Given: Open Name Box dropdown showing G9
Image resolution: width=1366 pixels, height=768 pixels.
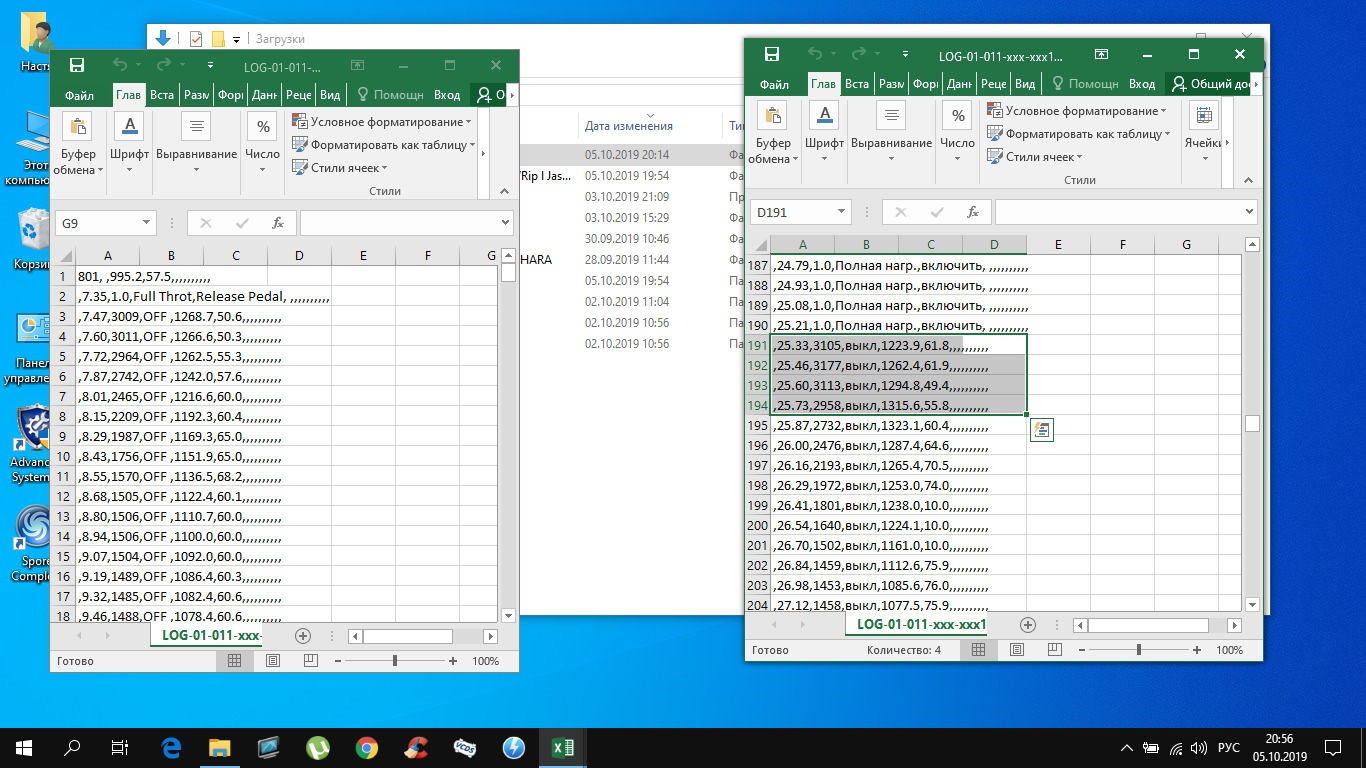Looking at the screenshot, I should click(x=147, y=223).
